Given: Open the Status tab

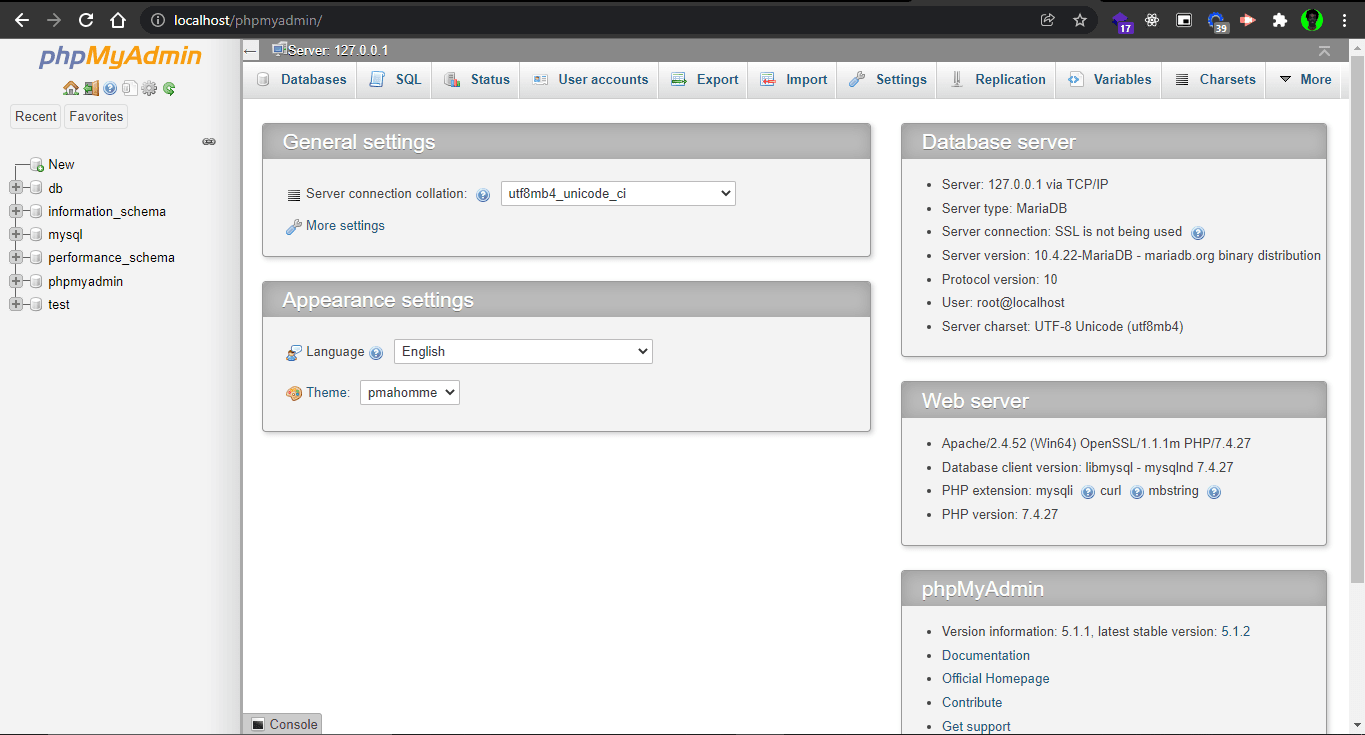Looking at the screenshot, I should (x=477, y=80).
